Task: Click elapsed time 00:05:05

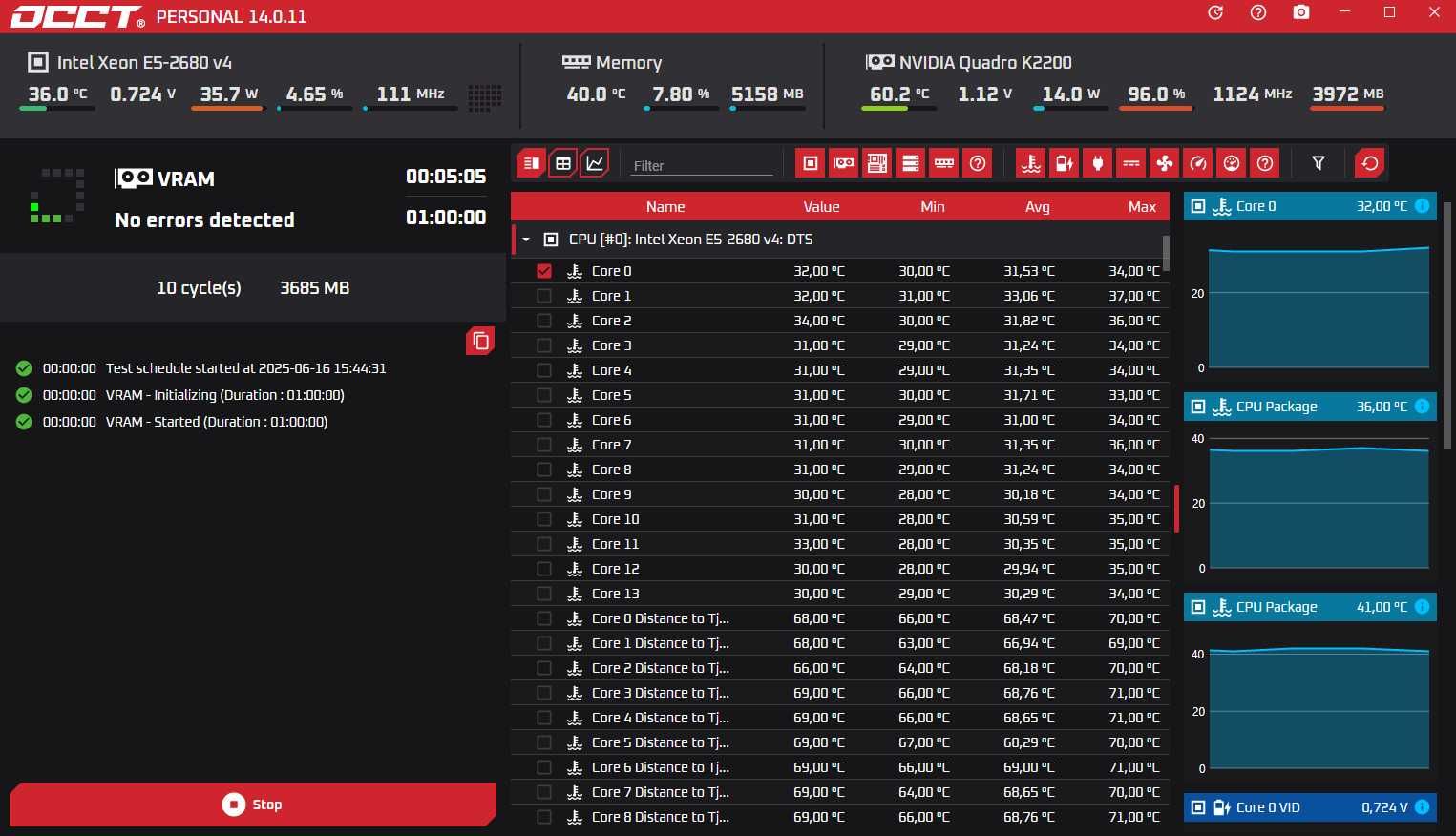Action: pos(446,177)
